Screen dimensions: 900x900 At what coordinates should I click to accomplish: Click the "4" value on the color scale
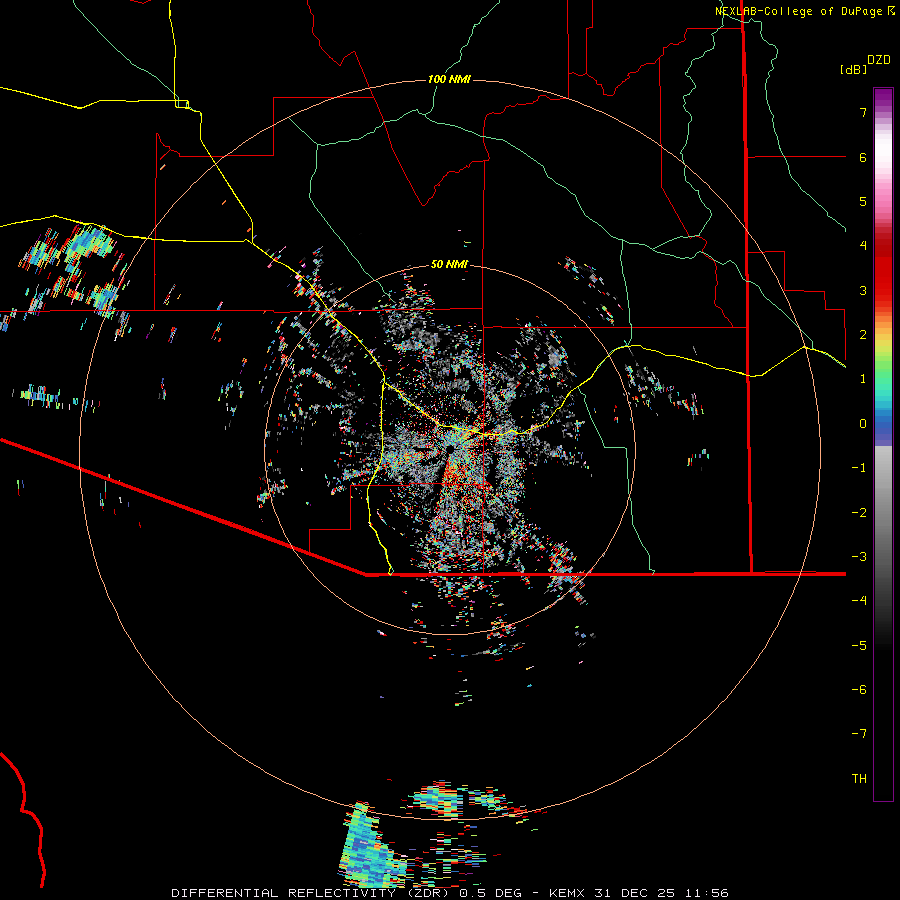point(863,246)
